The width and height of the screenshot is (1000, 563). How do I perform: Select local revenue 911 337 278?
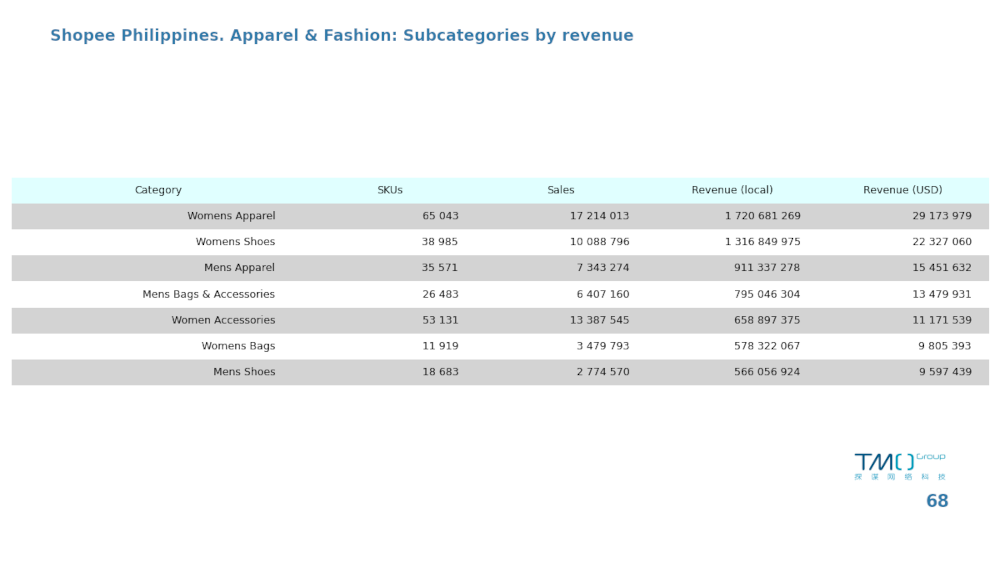coord(767,268)
